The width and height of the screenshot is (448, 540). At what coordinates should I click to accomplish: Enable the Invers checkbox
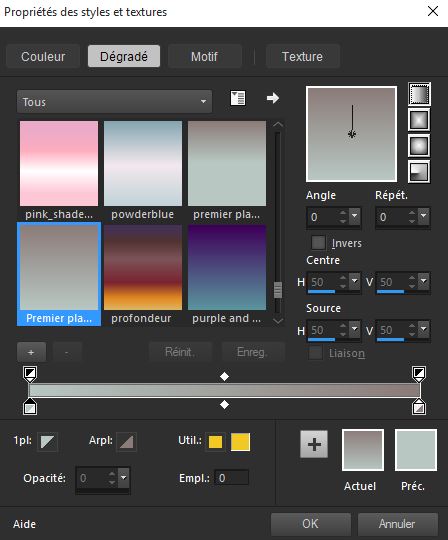click(318, 242)
